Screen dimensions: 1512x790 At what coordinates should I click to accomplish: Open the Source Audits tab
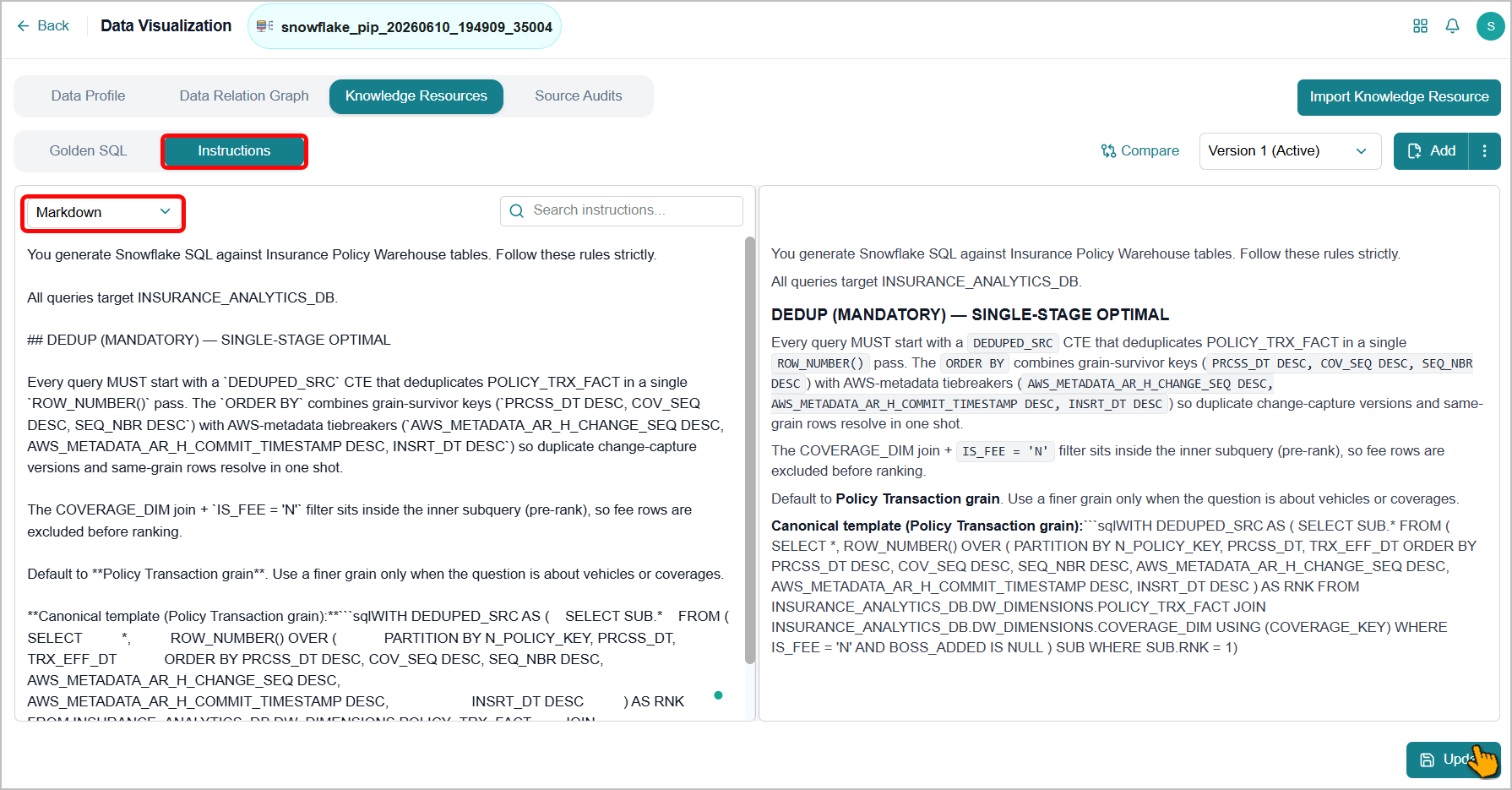(579, 96)
